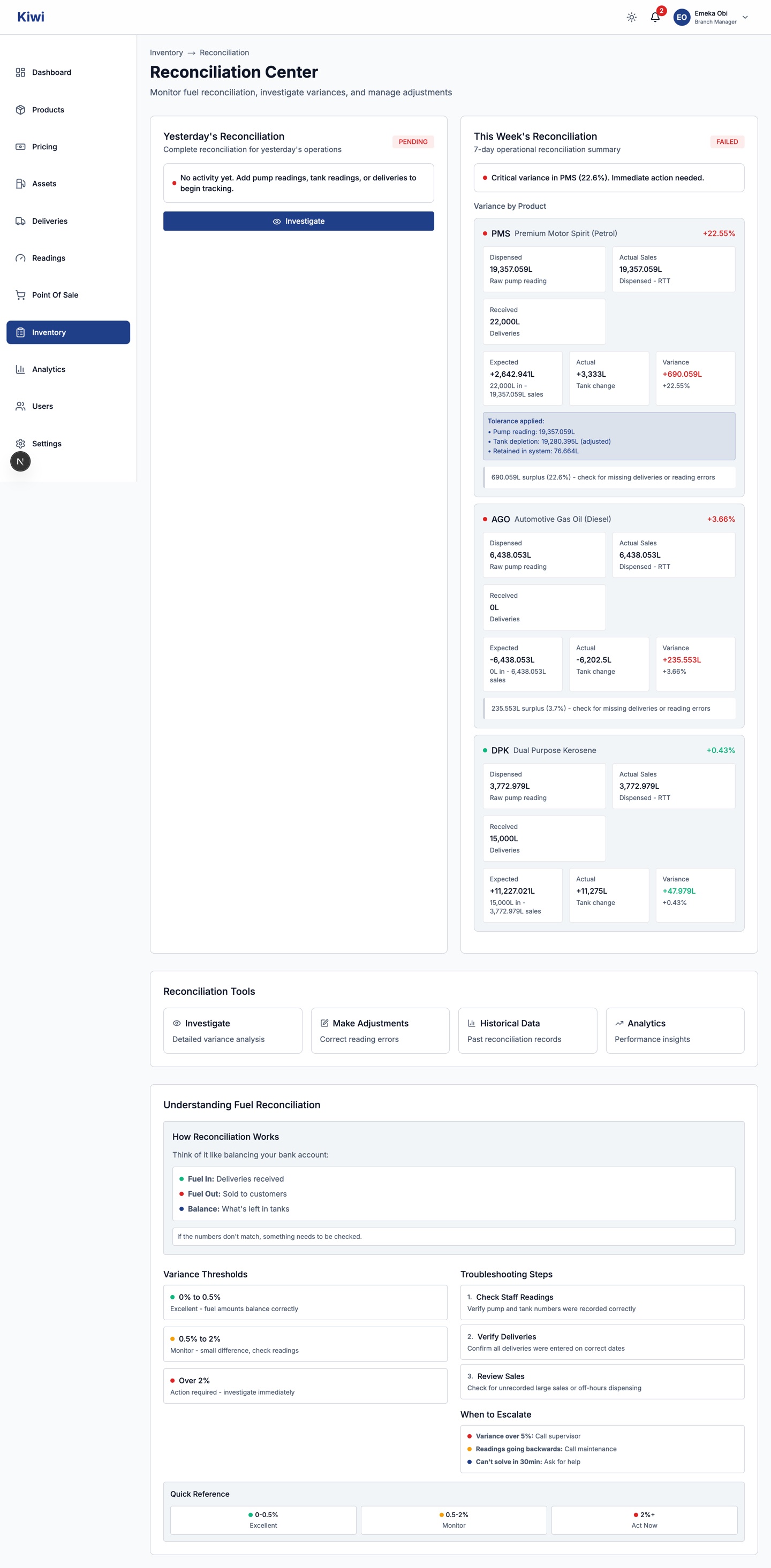Image resolution: width=771 pixels, height=1568 pixels.
Task: Click the FAILED status badge
Action: [x=727, y=142]
